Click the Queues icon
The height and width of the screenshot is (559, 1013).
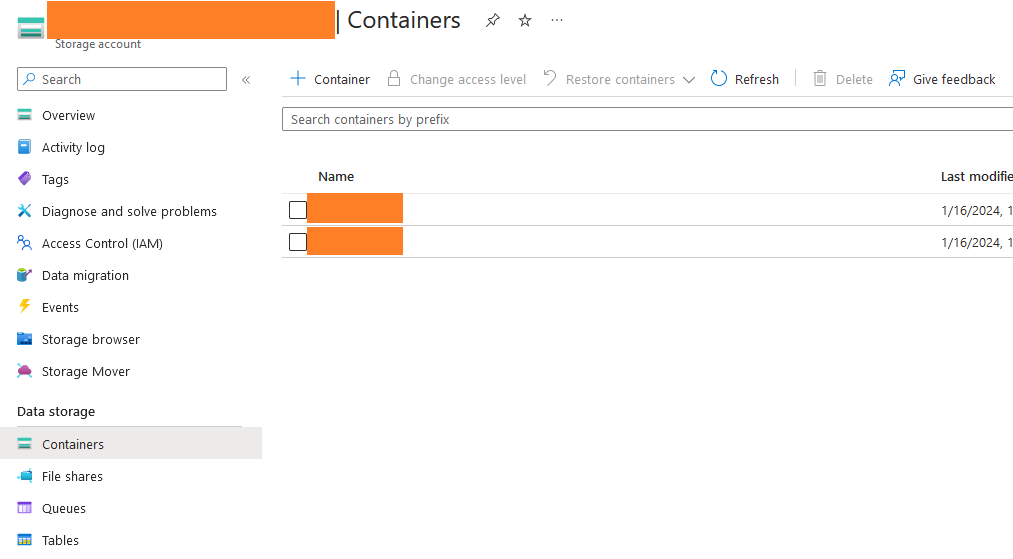click(x=25, y=509)
